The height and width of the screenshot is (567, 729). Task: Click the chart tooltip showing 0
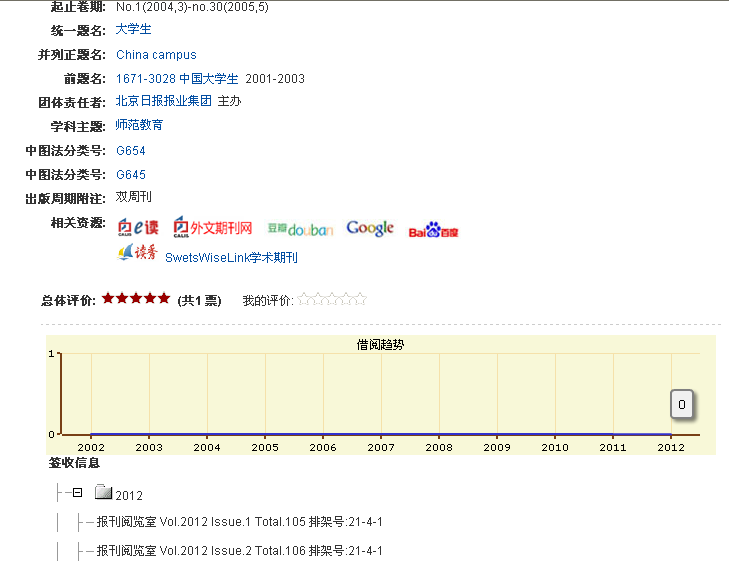click(682, 404)
